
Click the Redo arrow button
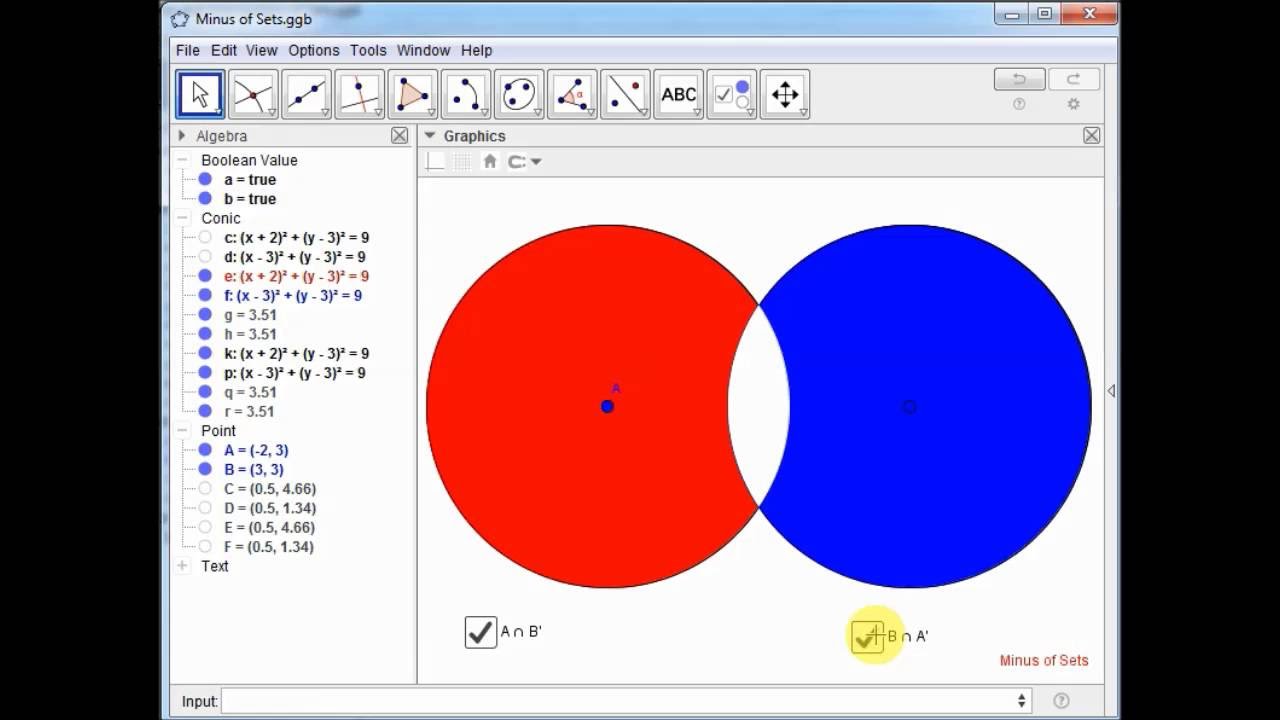1073,79
